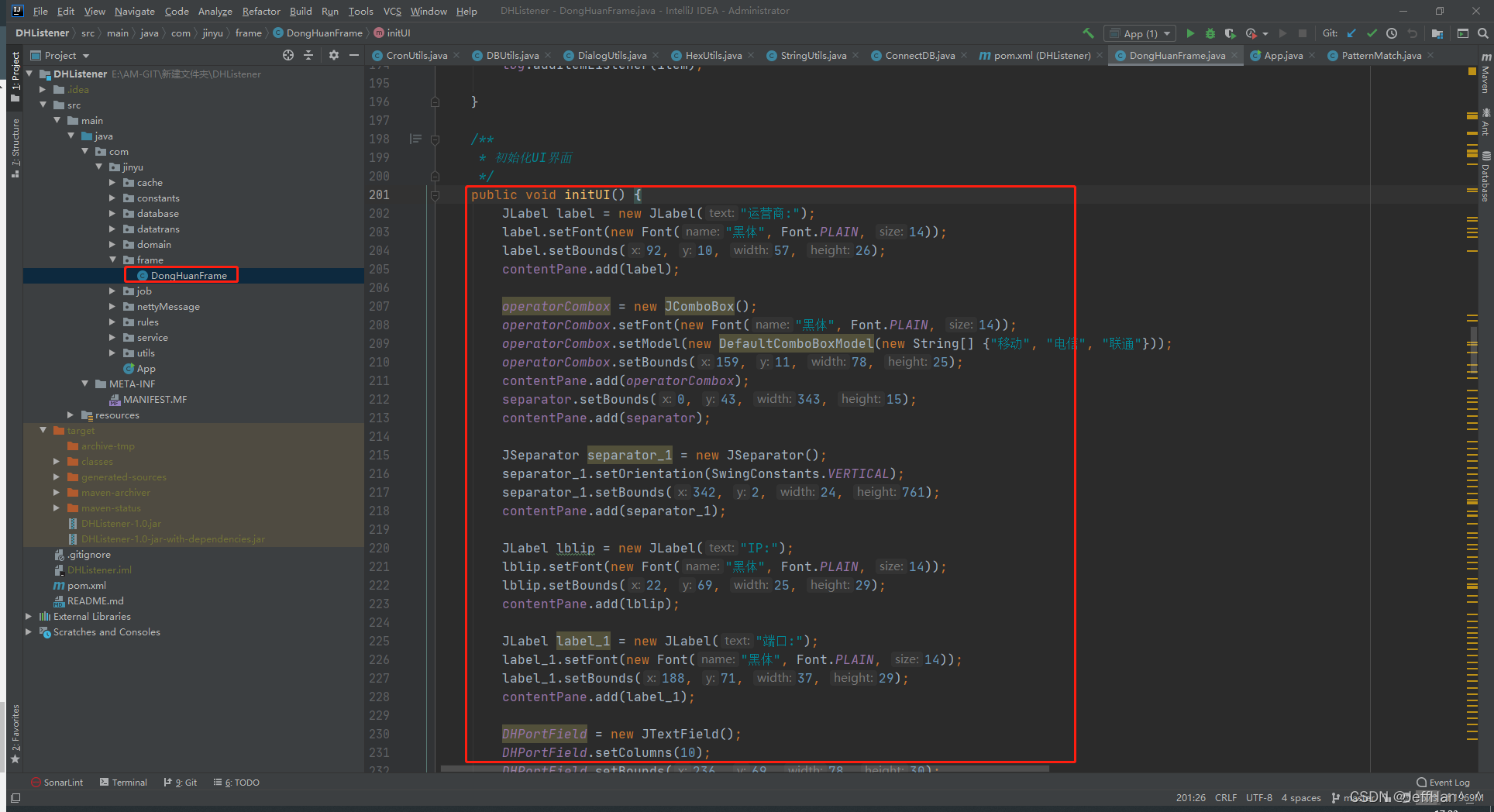Click the editor vertical scrollbar thumb
Viewport: 1494px width, 812px height.
[1473, 349]
